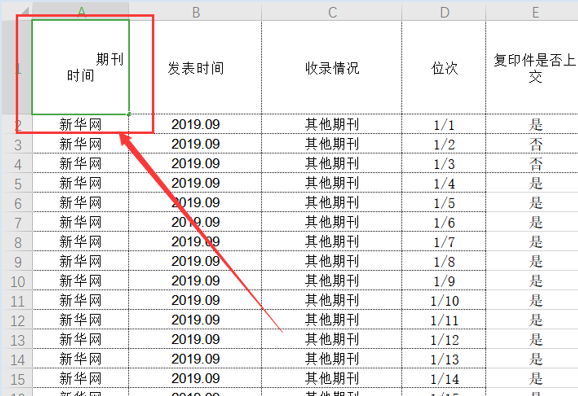Click the 1/11 ranking cell
578x396 pixels.
click(x=444, y=320)
